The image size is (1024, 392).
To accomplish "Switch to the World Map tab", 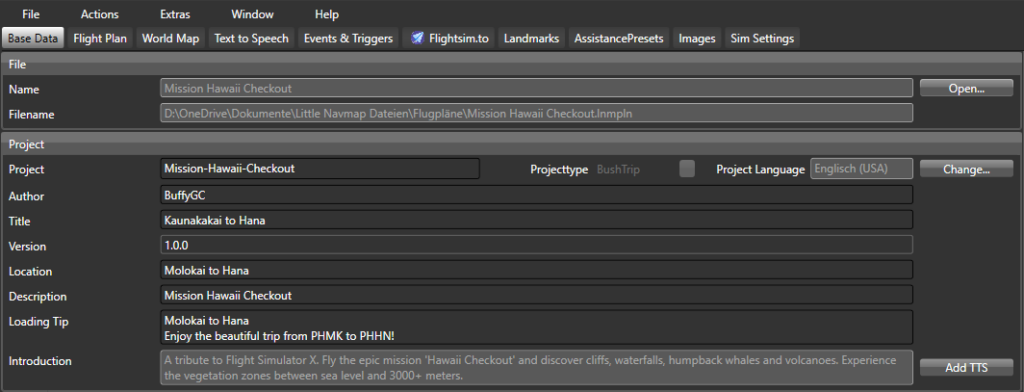I will click(x=170, y=39).
